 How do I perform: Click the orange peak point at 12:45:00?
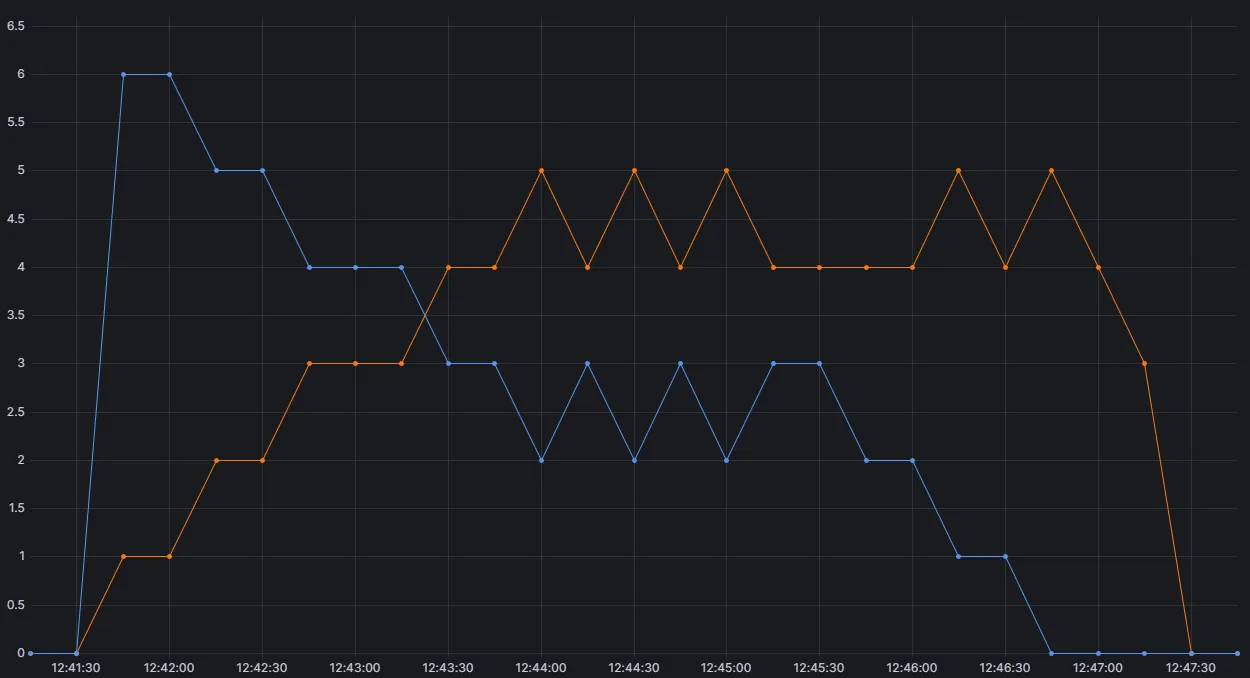coord(726,170)
